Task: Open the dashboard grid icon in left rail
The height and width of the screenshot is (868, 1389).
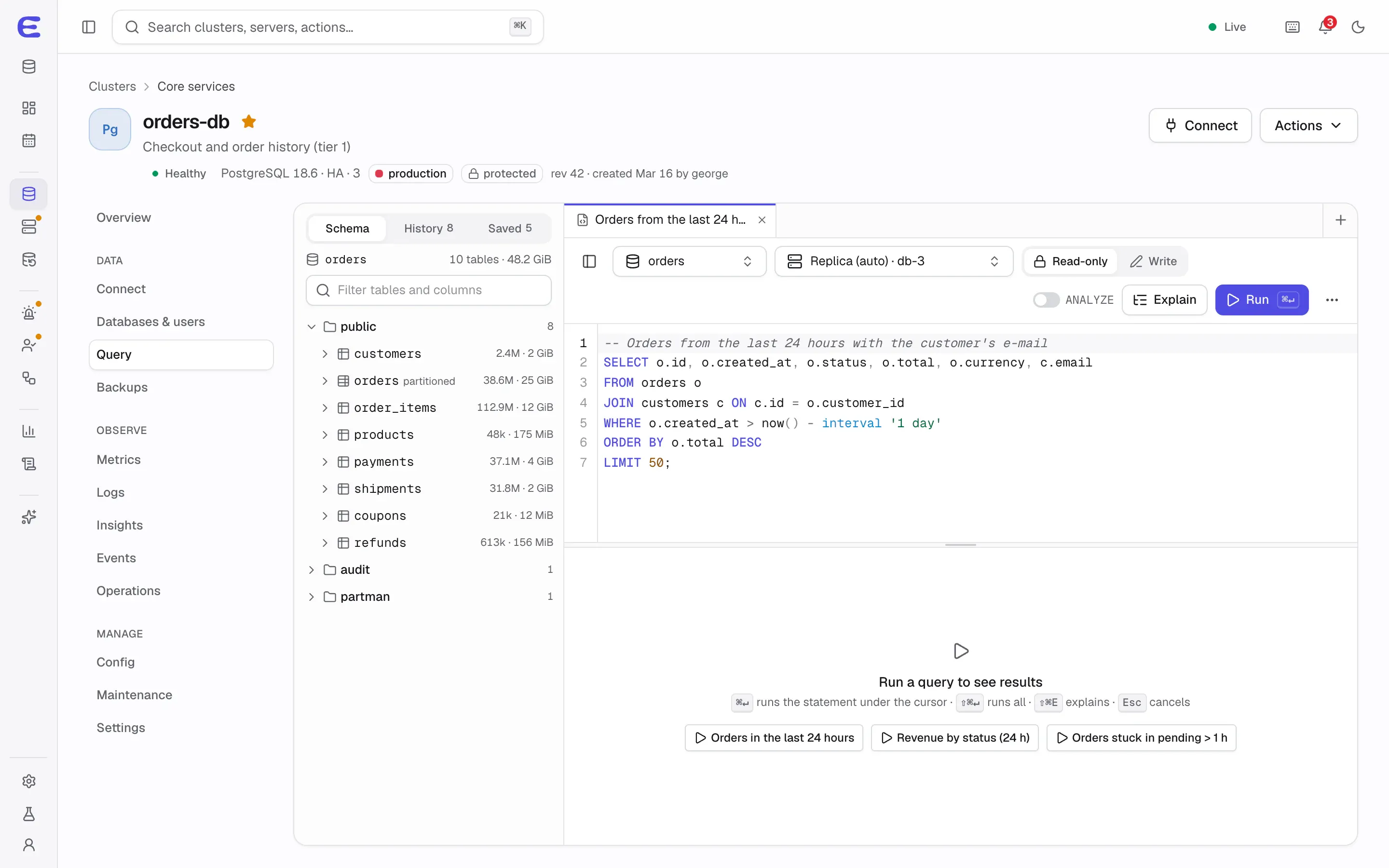Action: 29,108
